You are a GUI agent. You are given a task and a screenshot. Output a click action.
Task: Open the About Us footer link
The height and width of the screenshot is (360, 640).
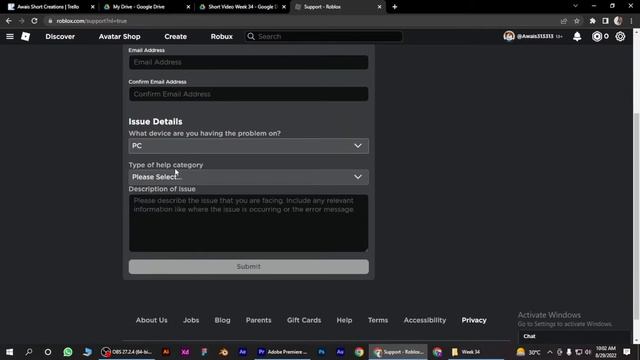[151, 320]
